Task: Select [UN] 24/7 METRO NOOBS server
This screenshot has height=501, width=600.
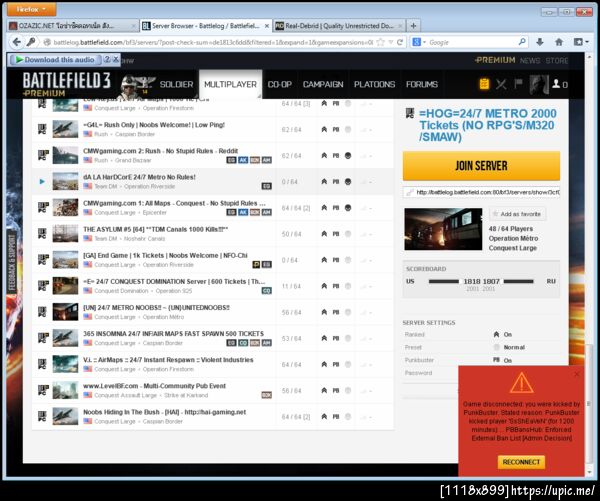Action: (x=213, y=312)
